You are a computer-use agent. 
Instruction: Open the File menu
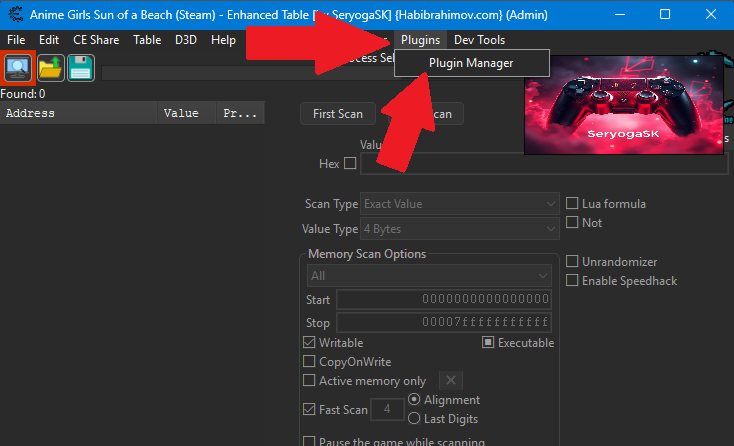click(16, 40)
